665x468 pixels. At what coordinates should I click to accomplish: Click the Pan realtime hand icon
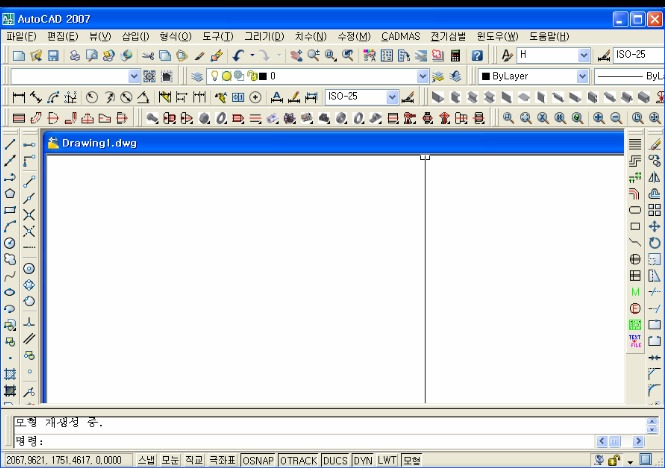tap(296, 56)
